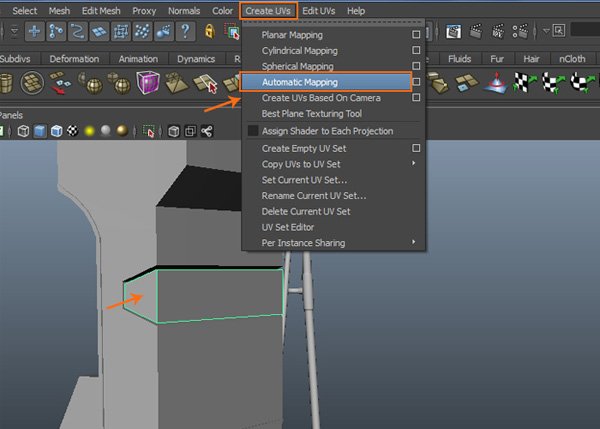Click plane with red cursor shelf icon
The width and height of the screenshot is (600, 429).
pos(205,83)
